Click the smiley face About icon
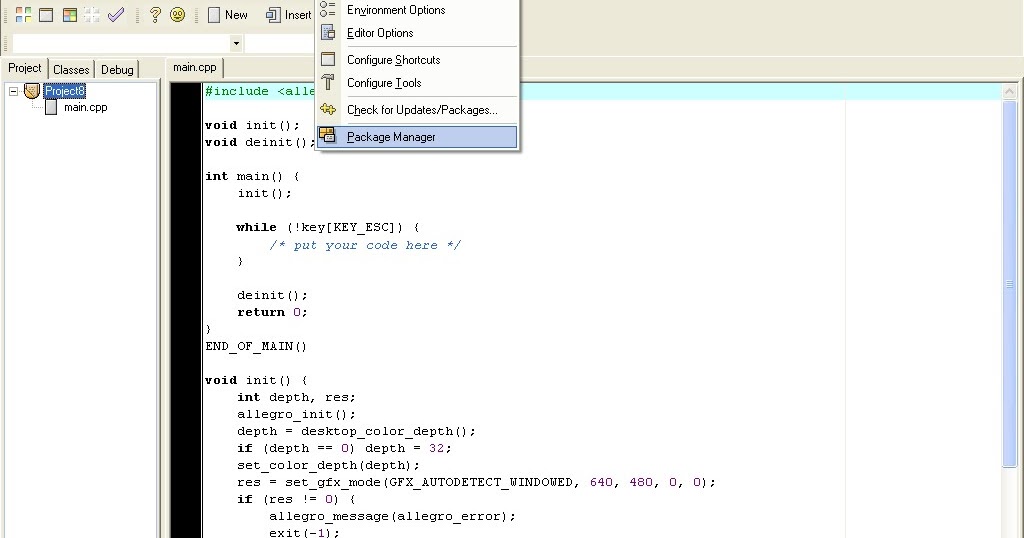 pyautogui.click(x=177, y=15)
